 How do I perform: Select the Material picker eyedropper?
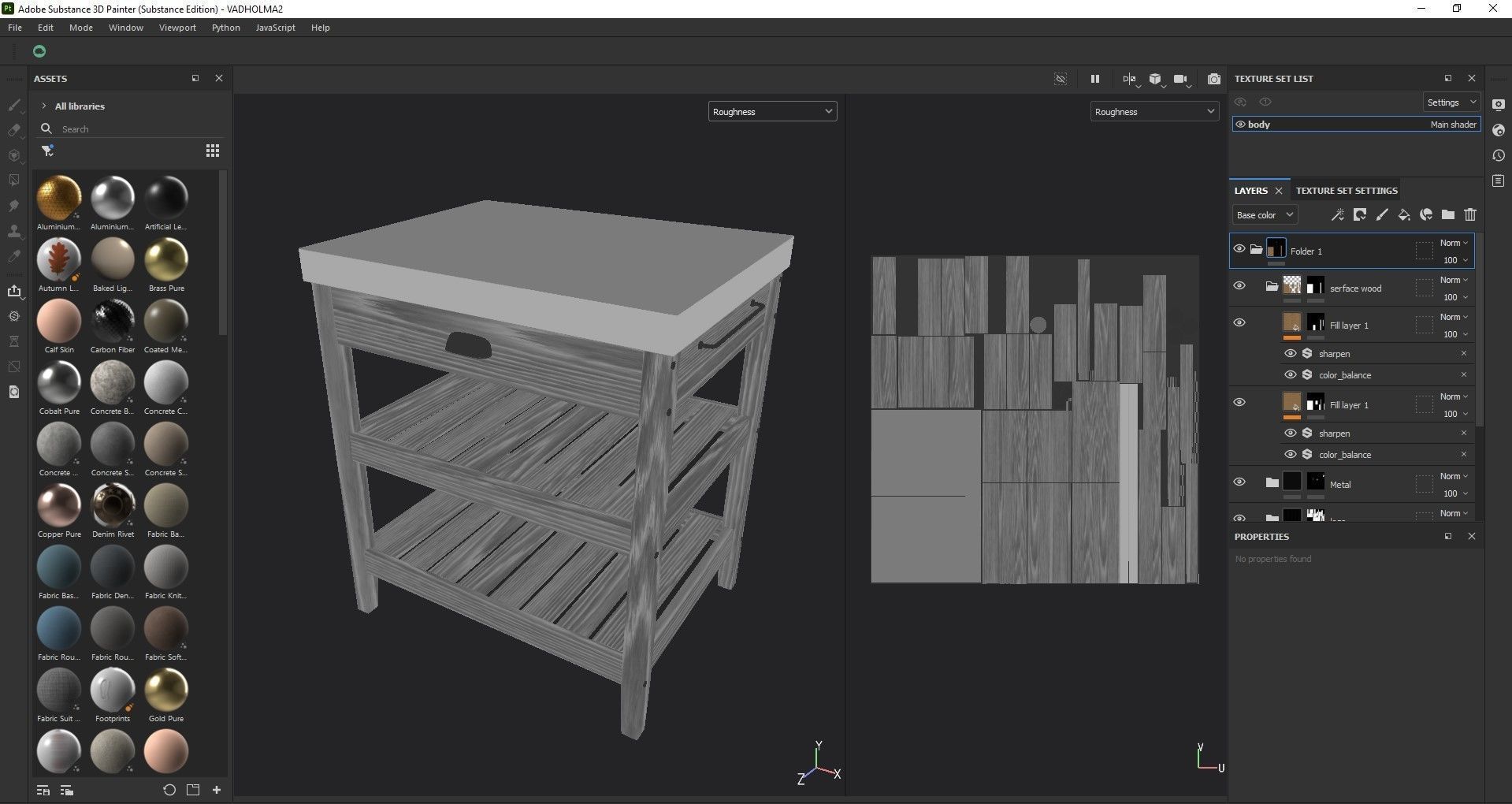[x=14, y=256]
